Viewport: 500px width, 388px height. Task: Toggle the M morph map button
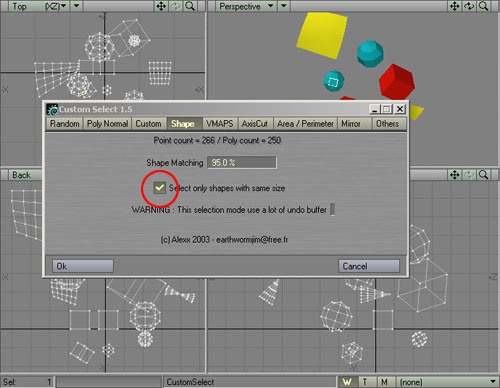pos(385,382)
